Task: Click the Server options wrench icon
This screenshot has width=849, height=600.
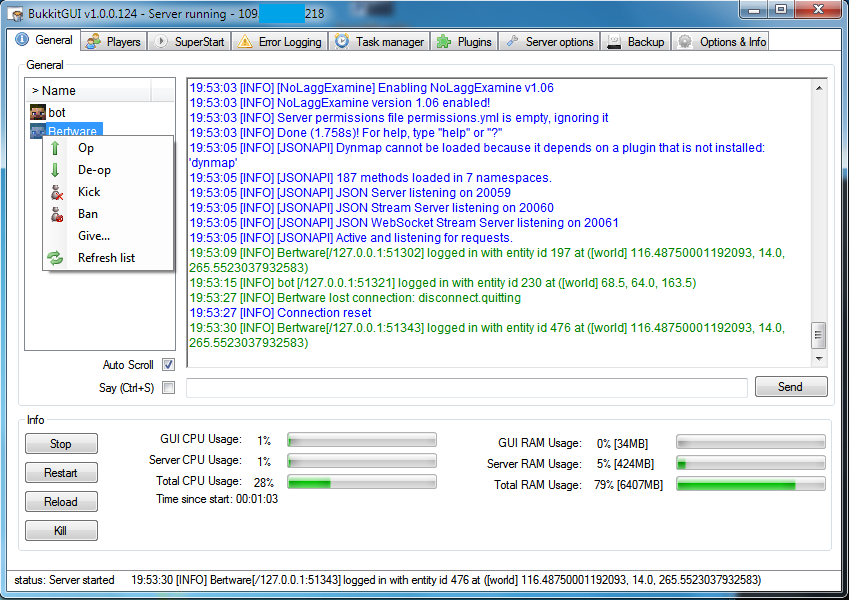Action: [512, 41]
